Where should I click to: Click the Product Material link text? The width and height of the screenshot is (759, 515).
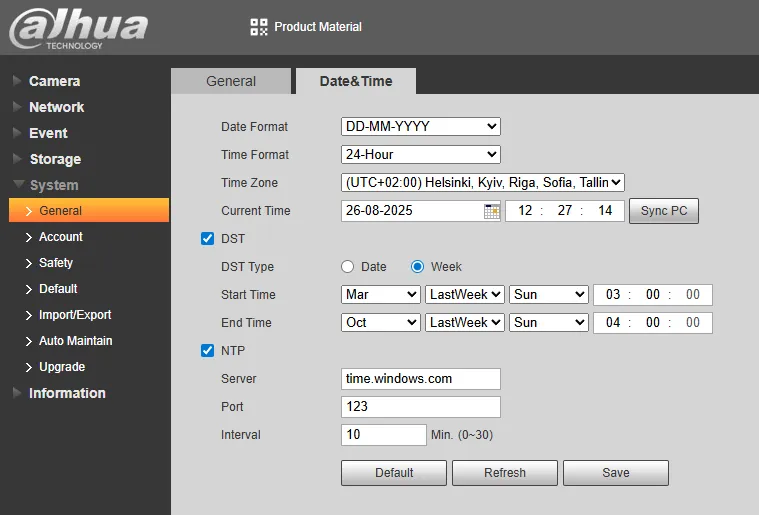[x=318, y=27]
